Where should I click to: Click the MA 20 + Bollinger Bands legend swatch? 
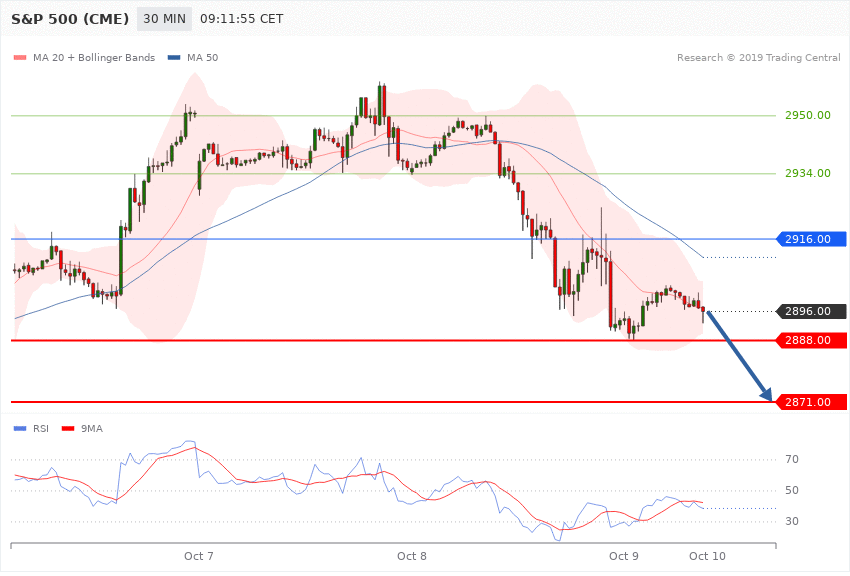point(20,57)
